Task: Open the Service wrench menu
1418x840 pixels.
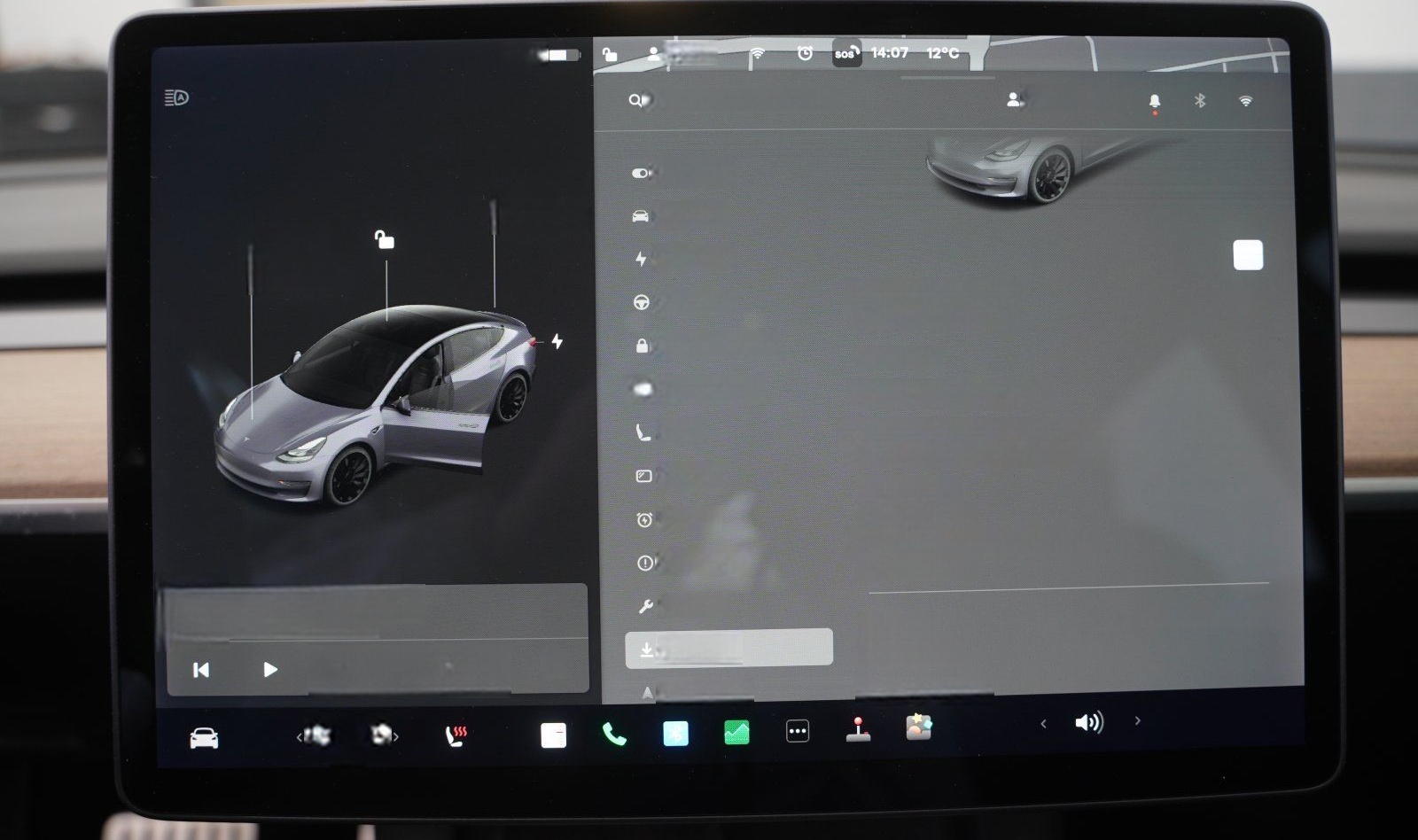Action: [646, 606]
